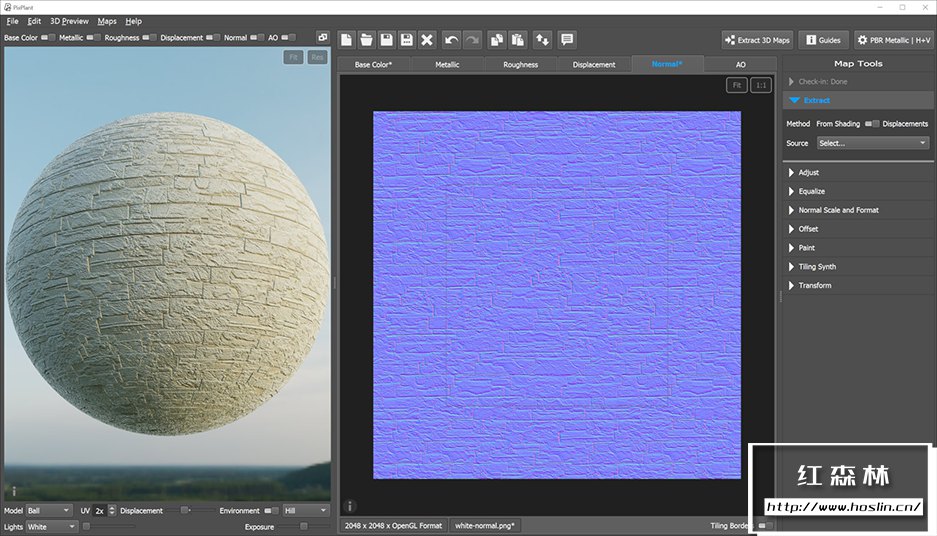Click the Guides button
937x536 pixels.
pyautogui.click(x=823, y=40)
